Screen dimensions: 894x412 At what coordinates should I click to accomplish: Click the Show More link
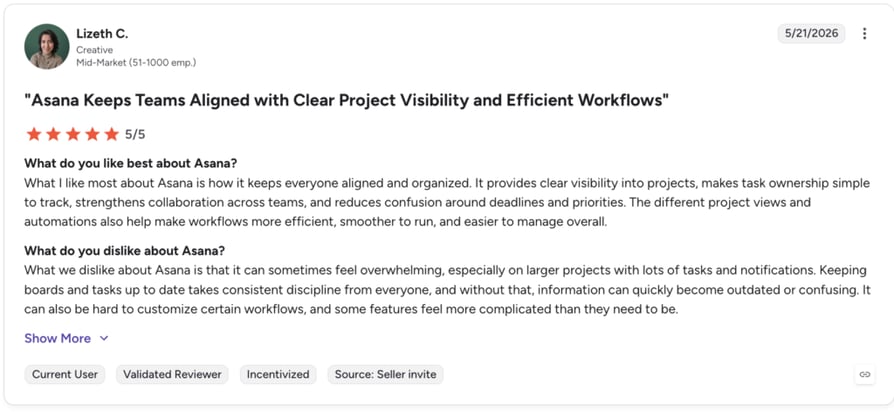pos(58,338)
